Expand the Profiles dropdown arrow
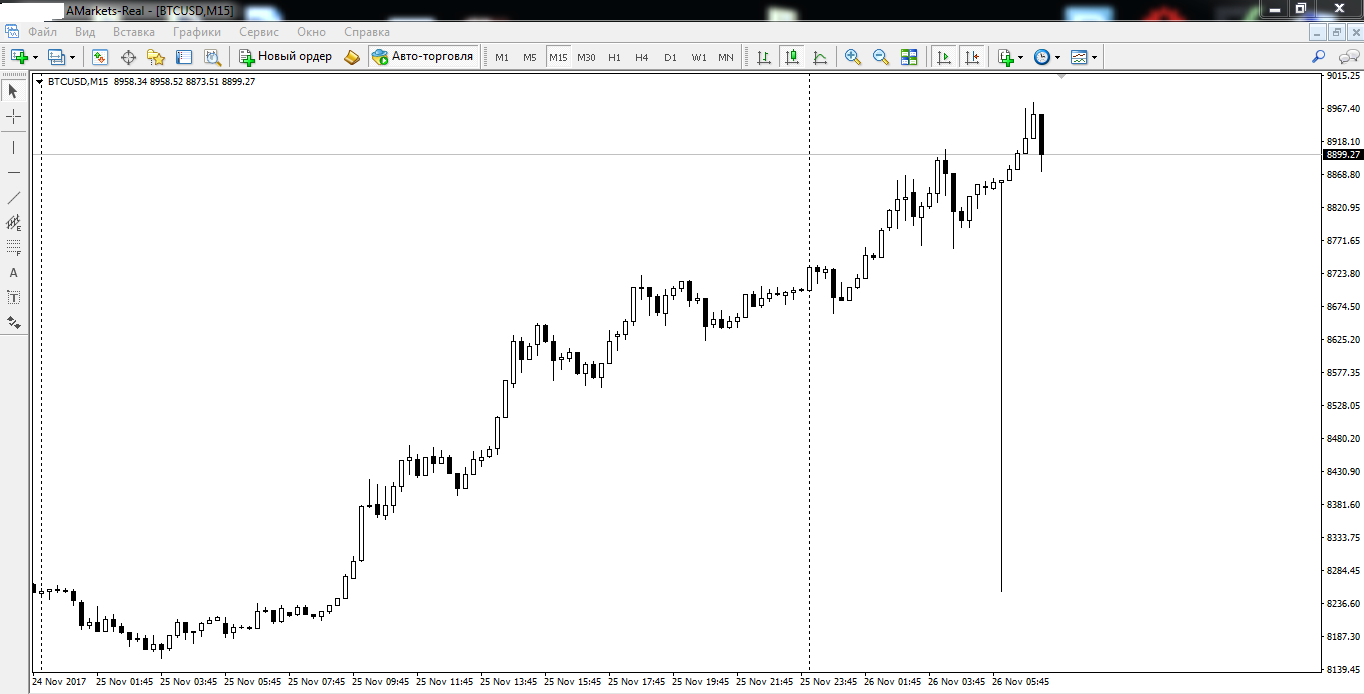1364x694 pixels. pyautogui.click(x=72, y=58)
